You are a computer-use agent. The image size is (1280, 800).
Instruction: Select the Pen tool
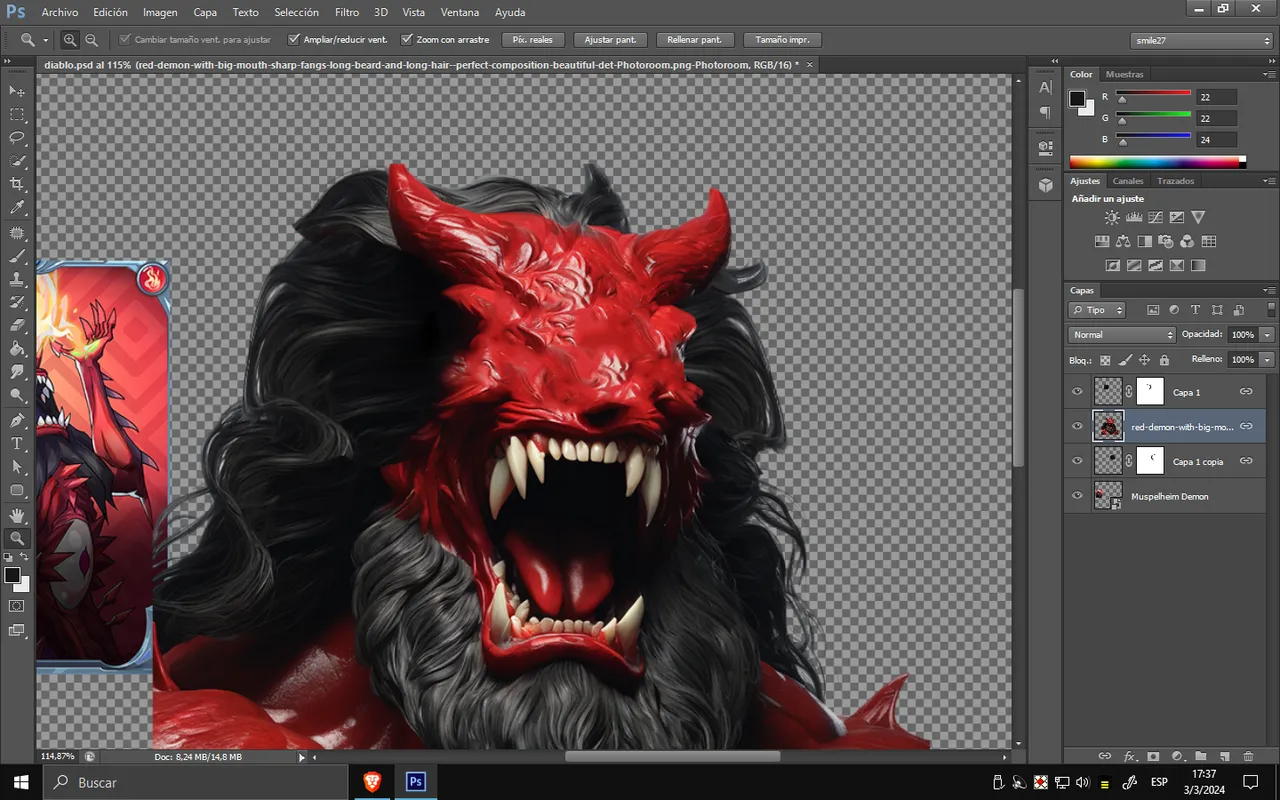(x=17, y=420)
